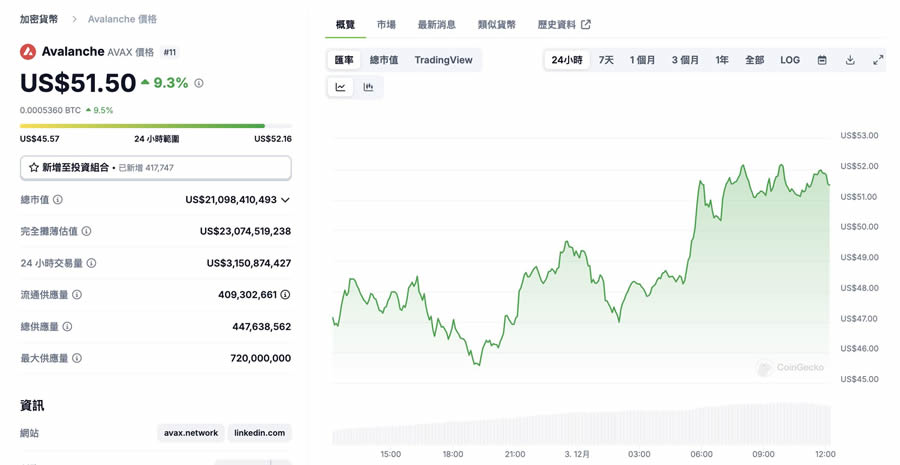This screenshot has height=465, width=900.
Task: Open avax.network website link
Action: pos(191,433)
